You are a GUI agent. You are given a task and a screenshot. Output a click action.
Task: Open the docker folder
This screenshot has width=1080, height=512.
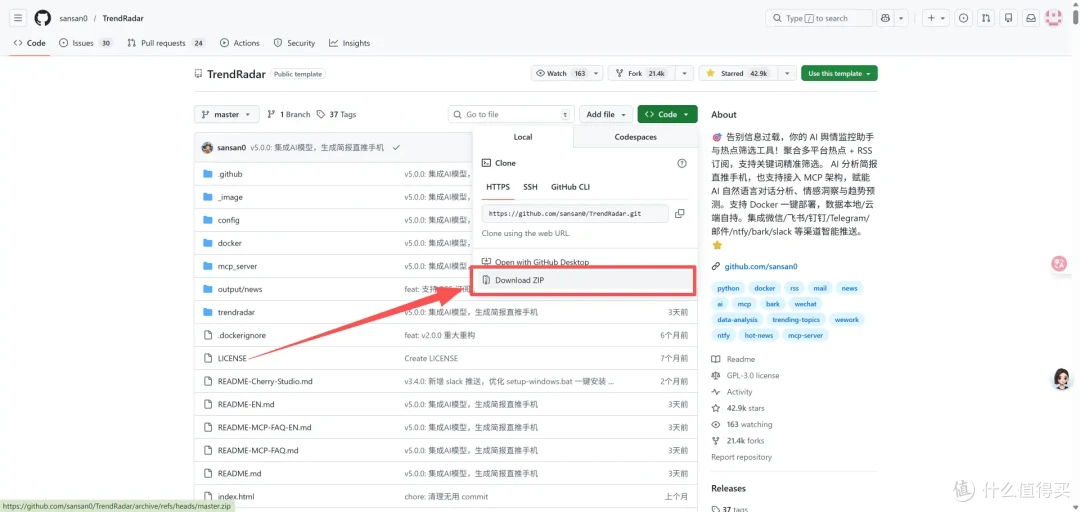point(229,243)
